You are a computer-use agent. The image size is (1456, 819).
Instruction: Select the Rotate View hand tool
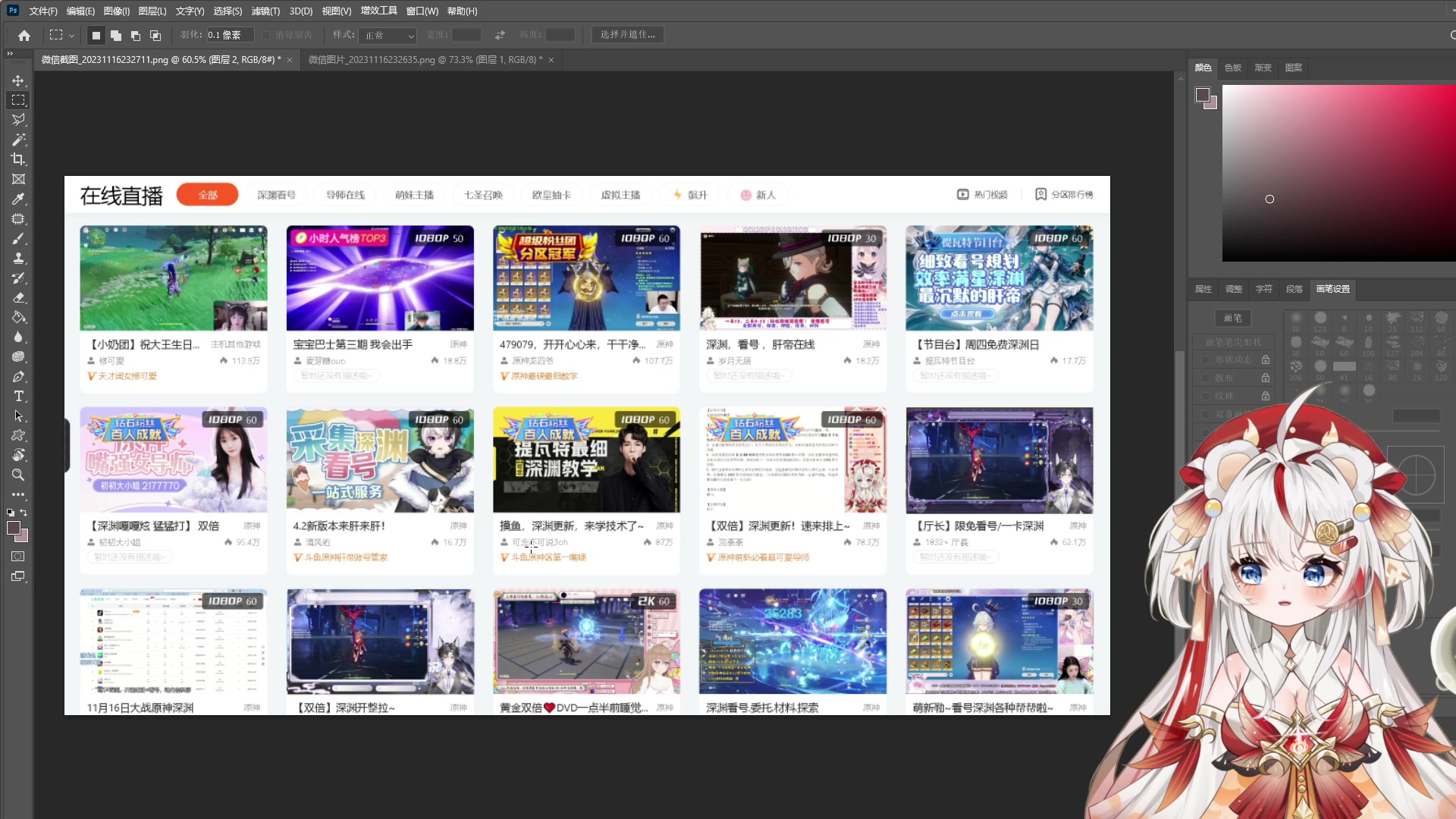coord(18,455)
